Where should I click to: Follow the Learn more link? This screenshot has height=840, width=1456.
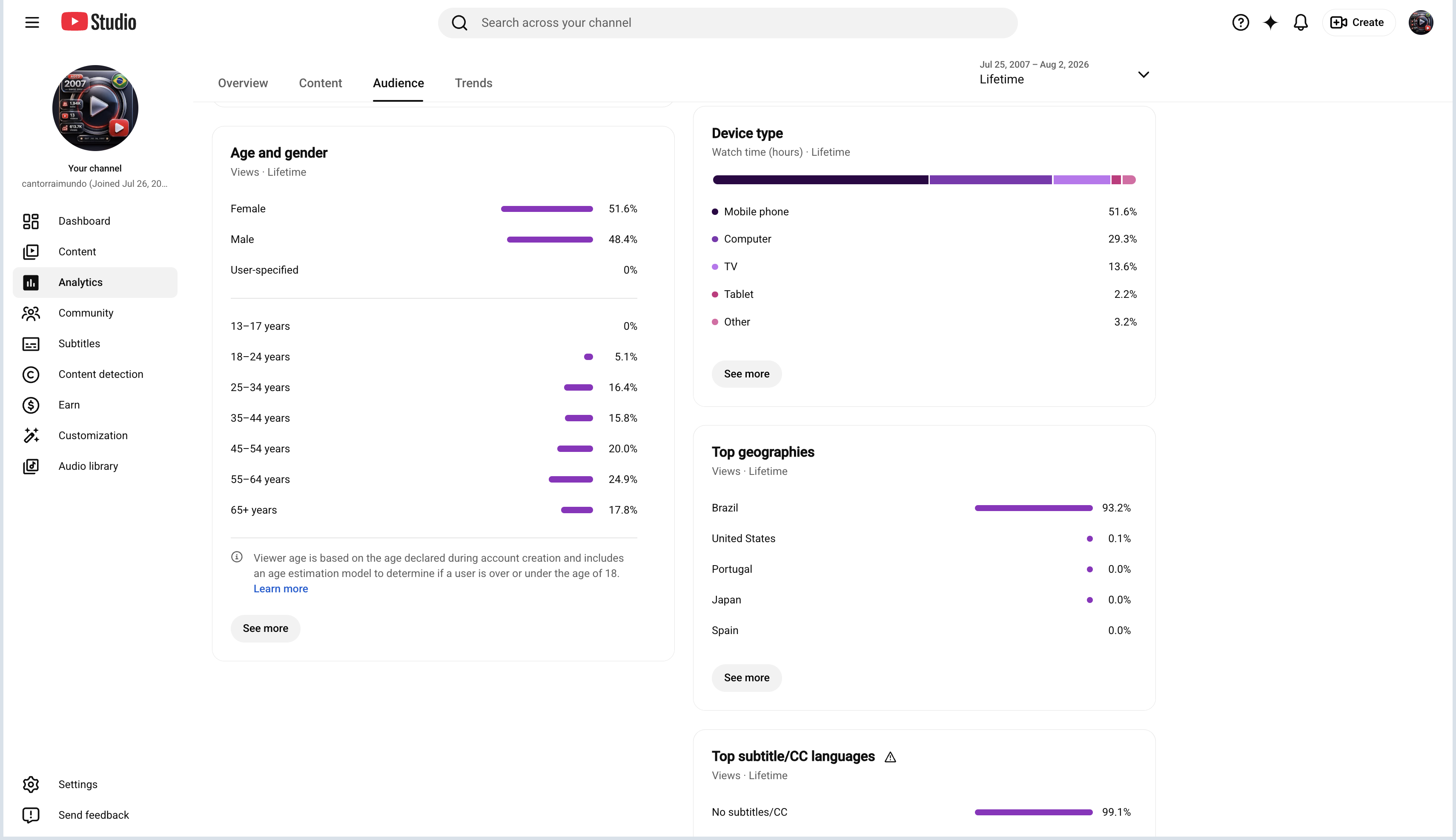tap(281, 589)
